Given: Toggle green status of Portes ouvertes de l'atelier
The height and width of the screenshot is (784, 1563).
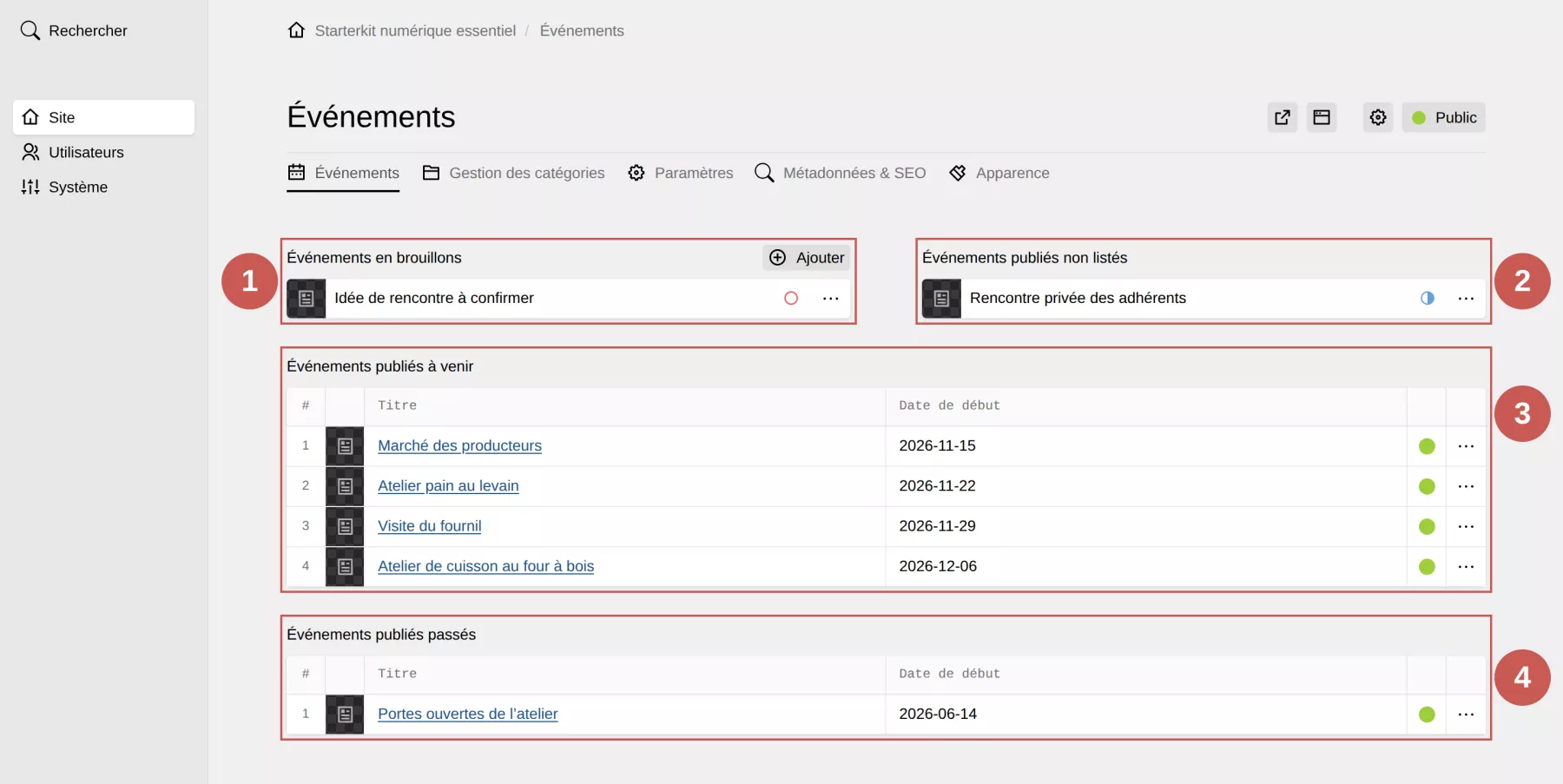Looking at the screenshot, I should click(x=1427, y=715).
